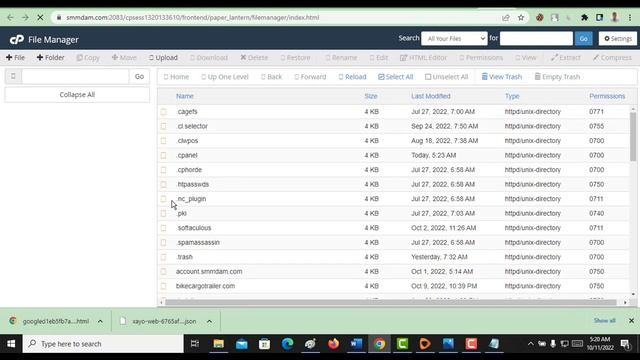Click the View toolbar button

[x=526, y=58]
